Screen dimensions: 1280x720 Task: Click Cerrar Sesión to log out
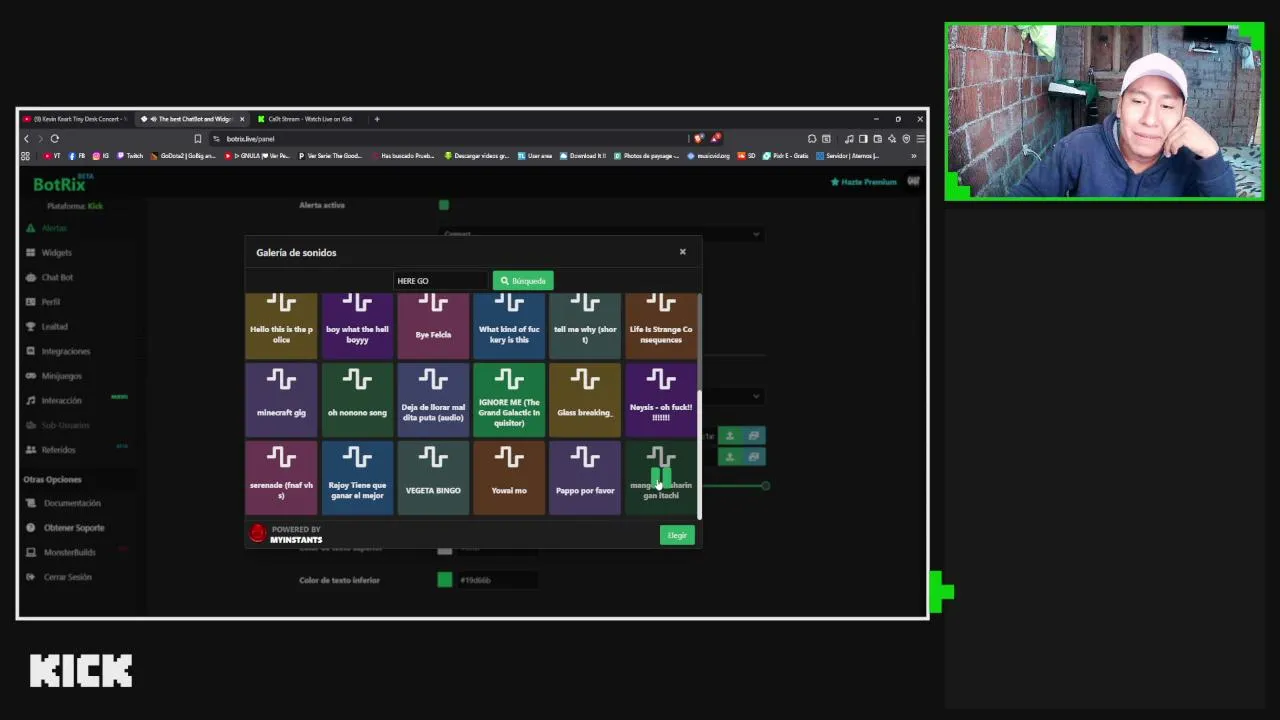(x=67, y=577)
